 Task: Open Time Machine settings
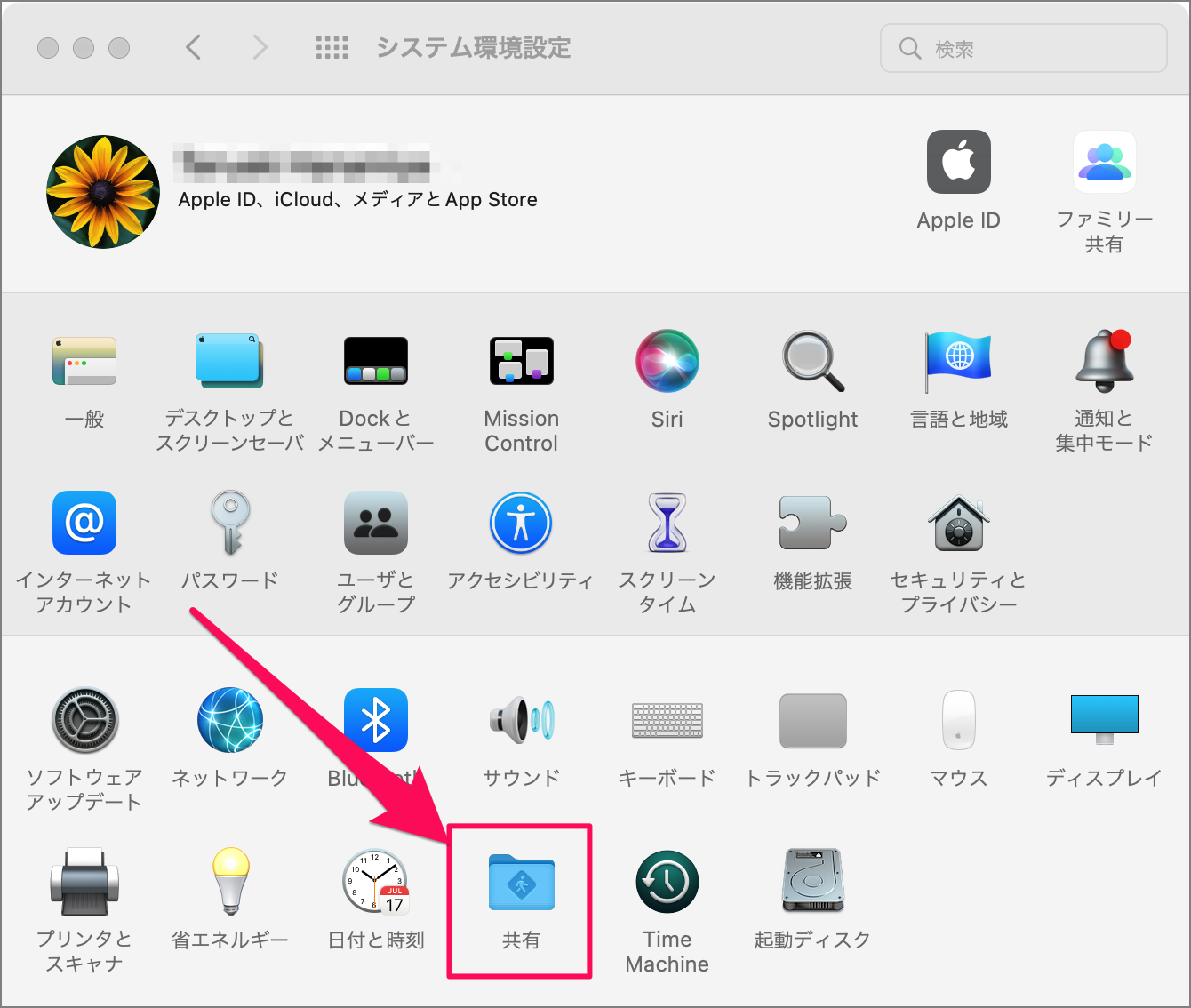(x=667, y=883)
